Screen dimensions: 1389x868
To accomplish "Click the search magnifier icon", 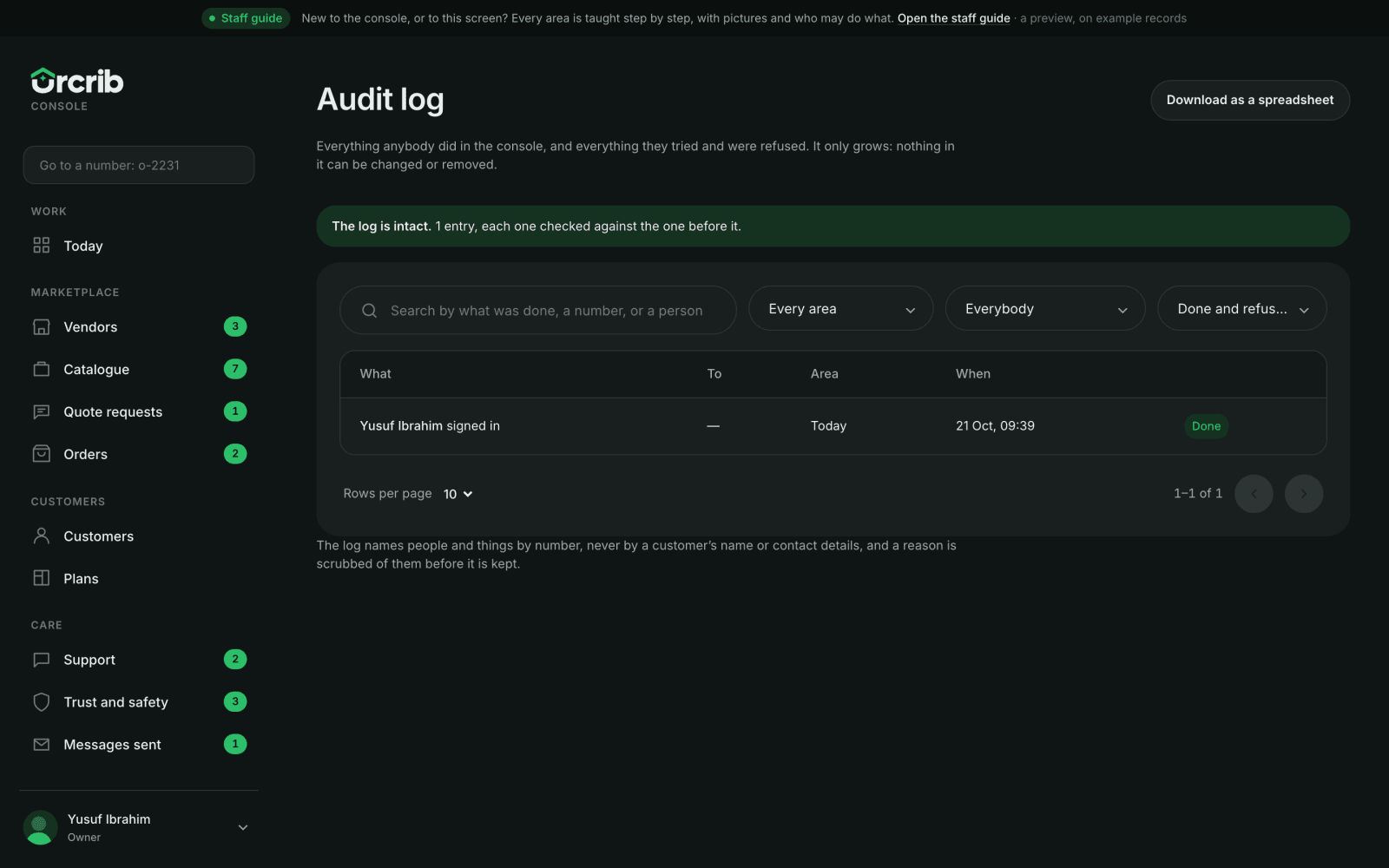I will 369,311.
